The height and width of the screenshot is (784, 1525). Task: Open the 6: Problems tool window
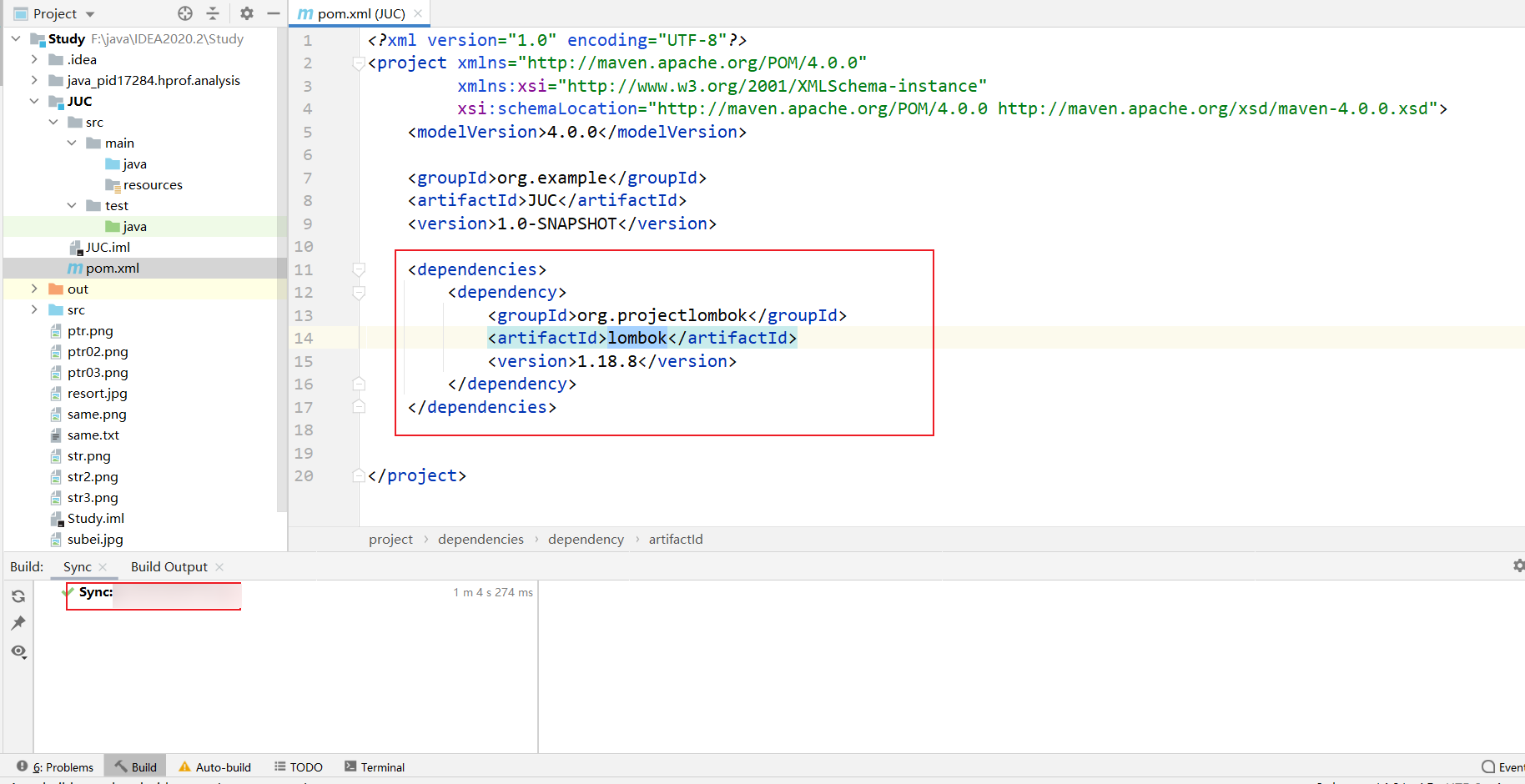55,766
